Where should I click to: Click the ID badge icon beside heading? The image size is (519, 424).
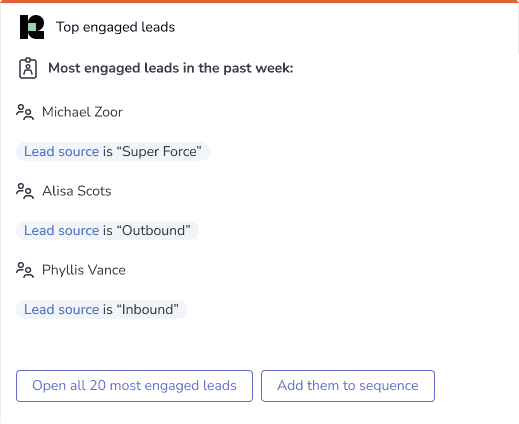coord(28,68)
